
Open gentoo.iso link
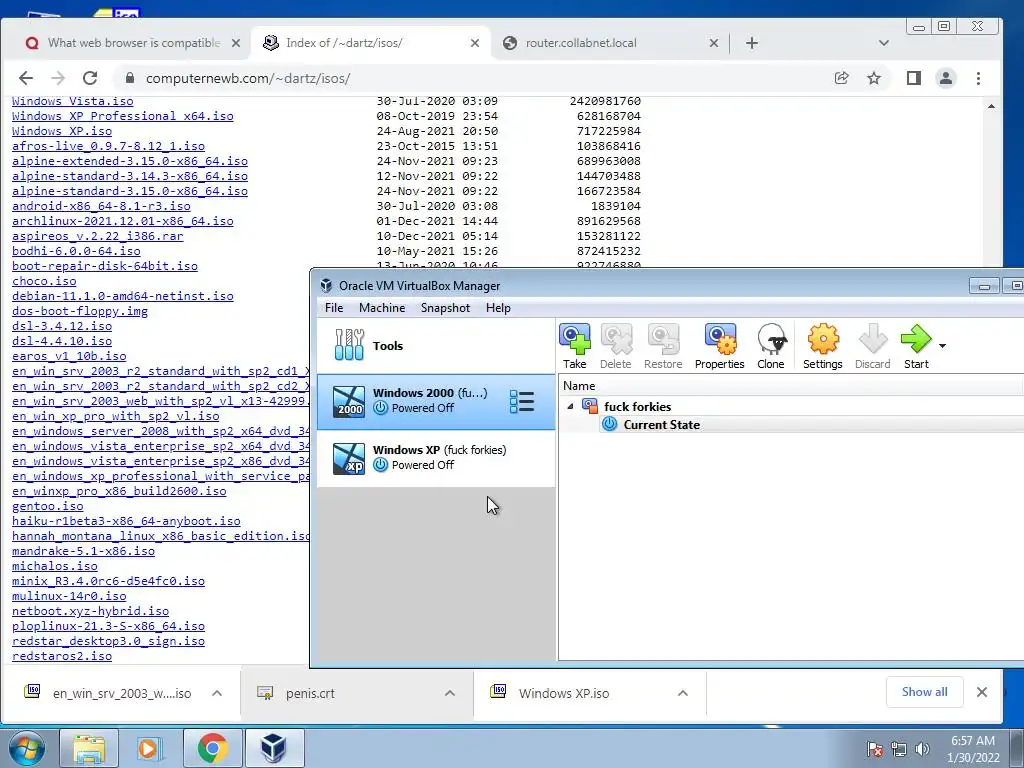pos(48,506)
